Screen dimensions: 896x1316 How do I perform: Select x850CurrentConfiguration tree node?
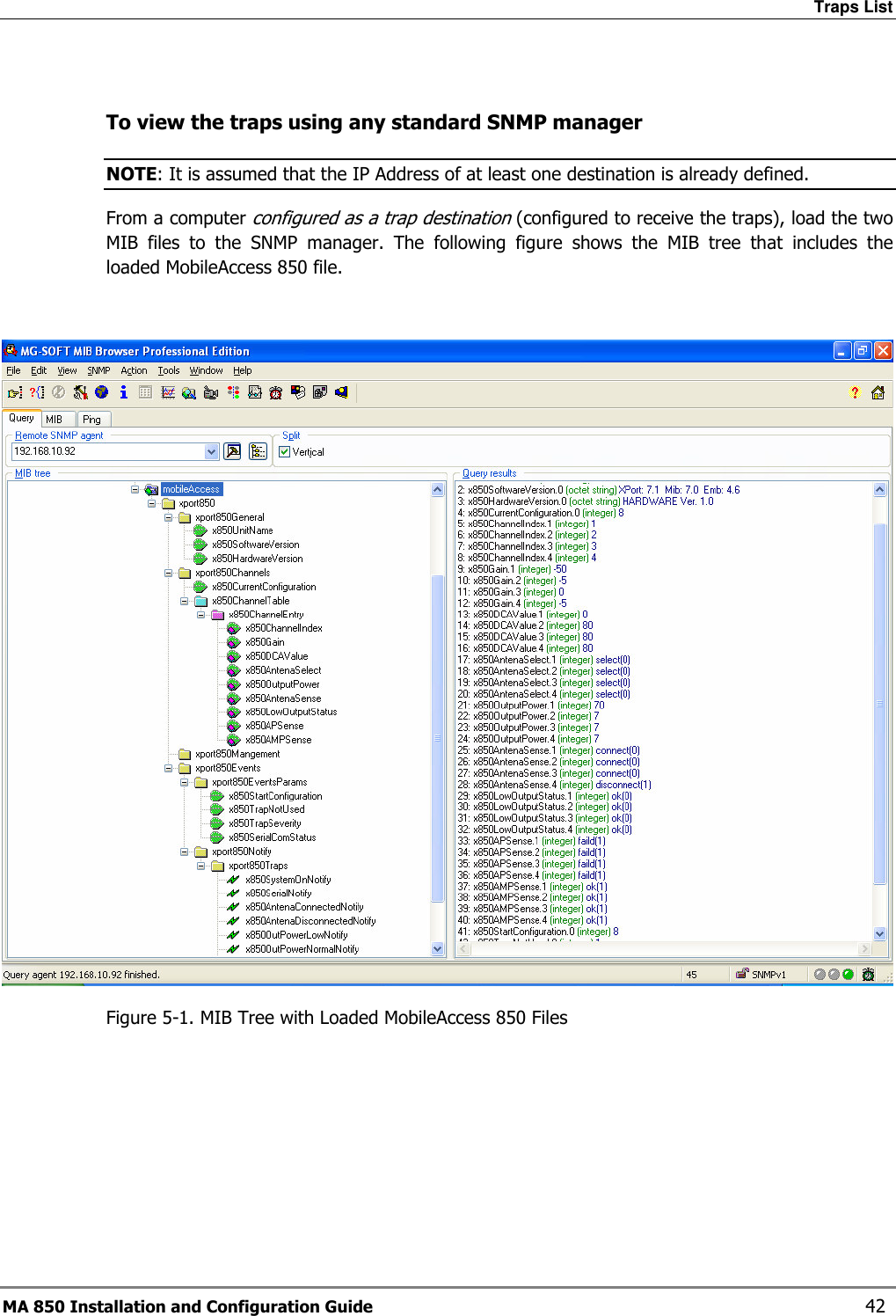[265, 587]
